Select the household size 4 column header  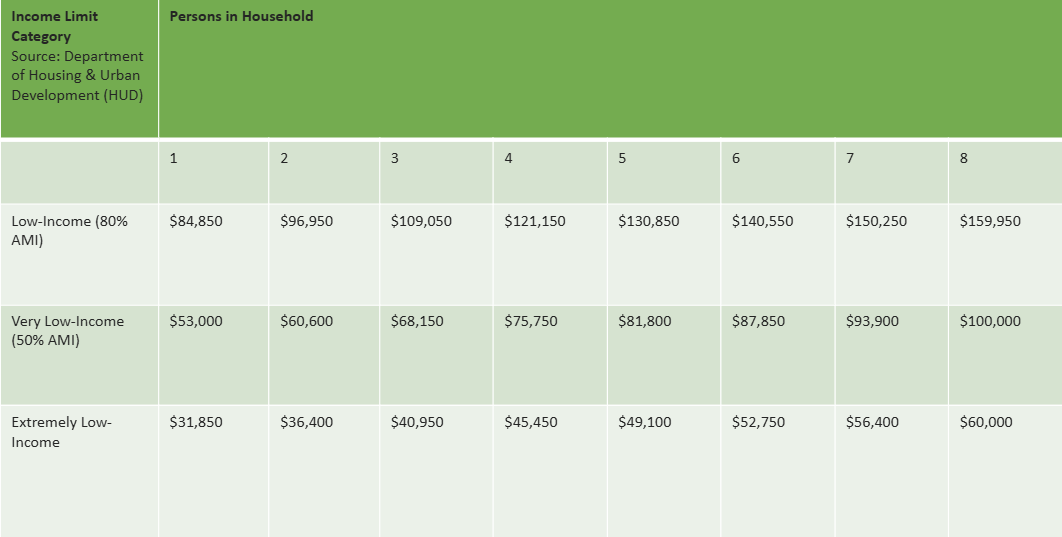coord(509,160)
